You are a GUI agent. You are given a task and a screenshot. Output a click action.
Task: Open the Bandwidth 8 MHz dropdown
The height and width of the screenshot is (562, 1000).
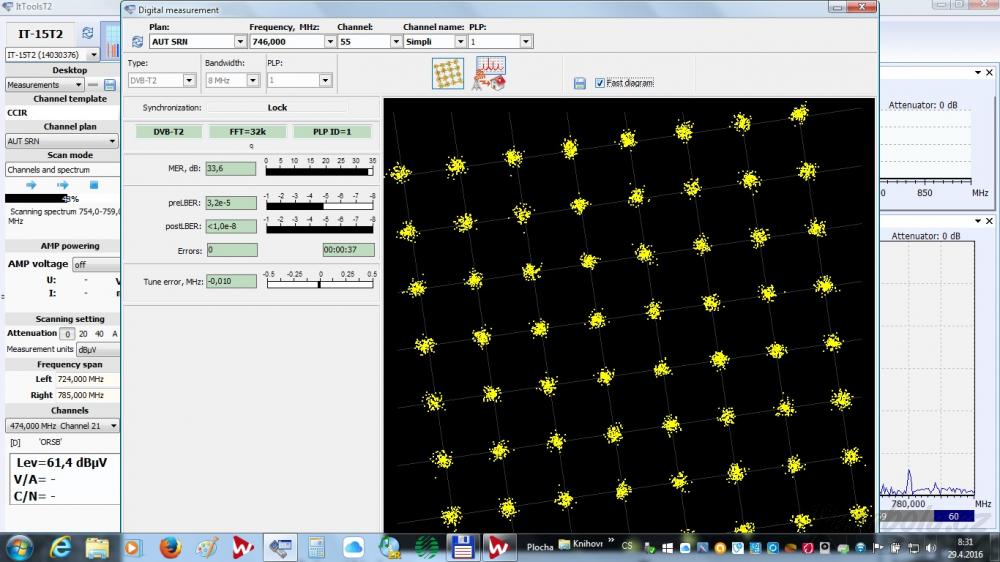pos(253,80)
